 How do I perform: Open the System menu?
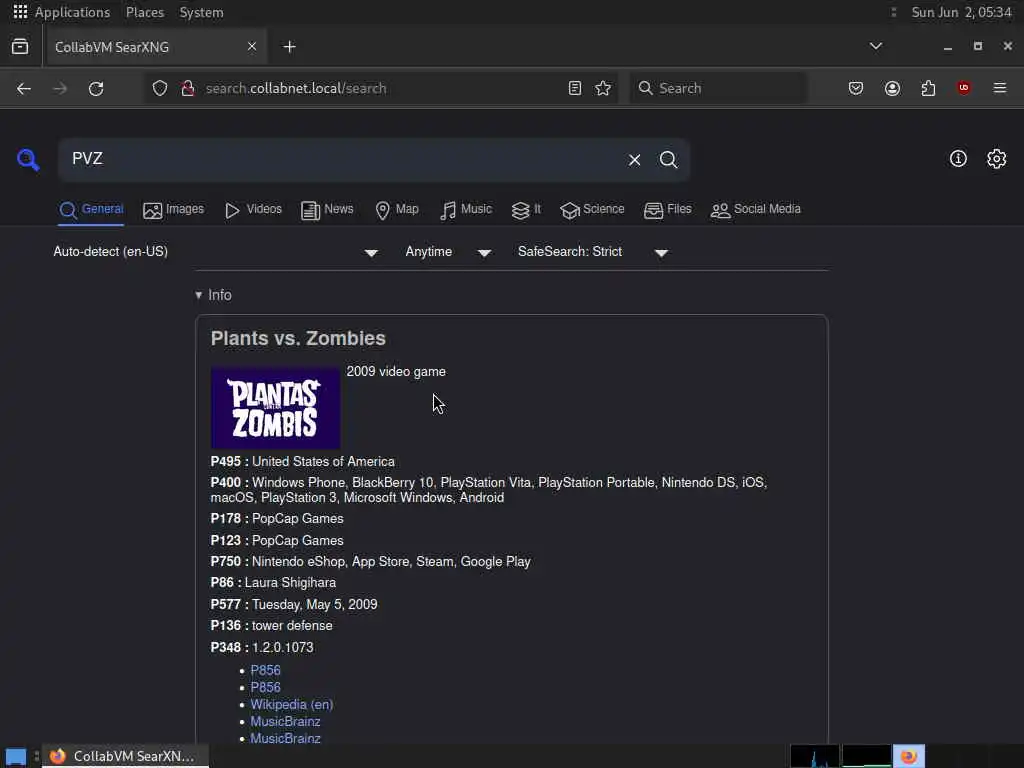click(201, 12)
